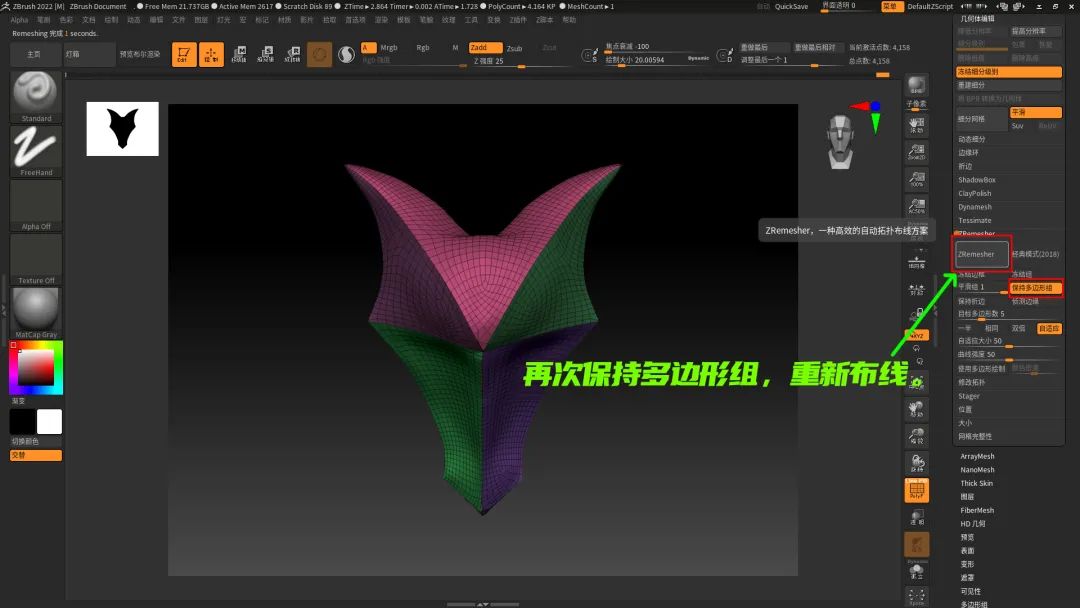This screenshot has height=608, width=1080.
Task: Open the MatCap Gray material picker
Action: pos(36,312)
